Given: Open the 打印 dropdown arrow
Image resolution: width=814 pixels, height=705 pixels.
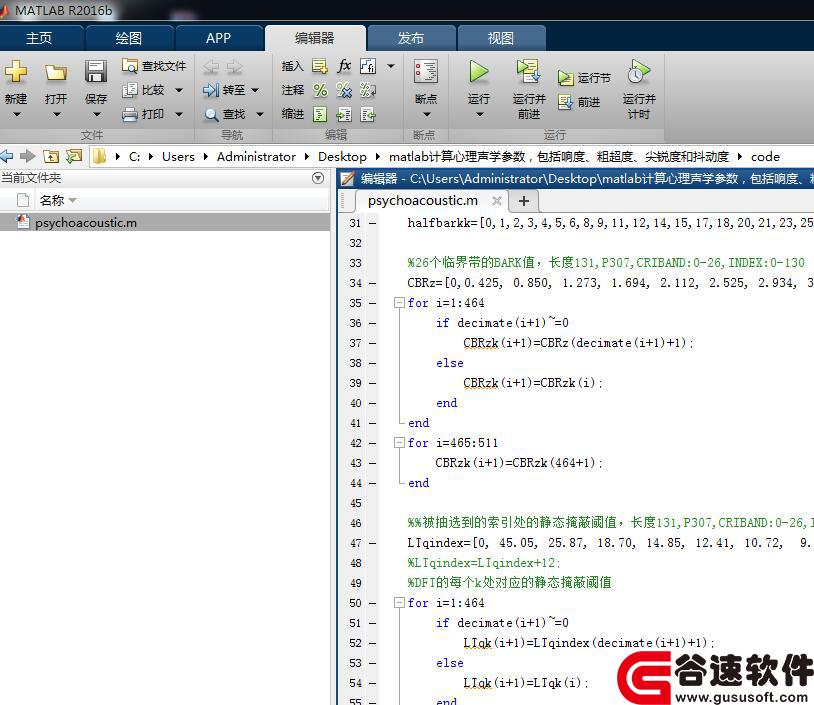Looking at the screenshot, I should [x=179, y=114].
